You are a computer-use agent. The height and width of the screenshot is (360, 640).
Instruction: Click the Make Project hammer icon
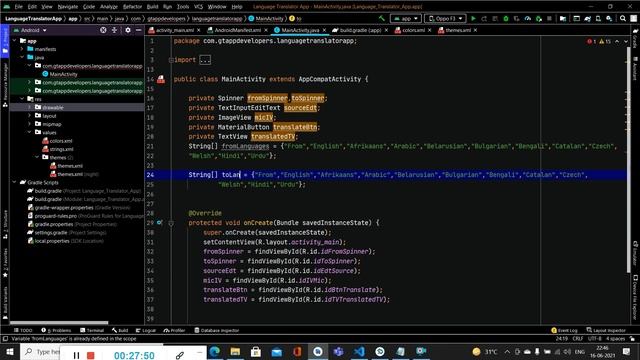pyautogui.click(x=382, y=18)
